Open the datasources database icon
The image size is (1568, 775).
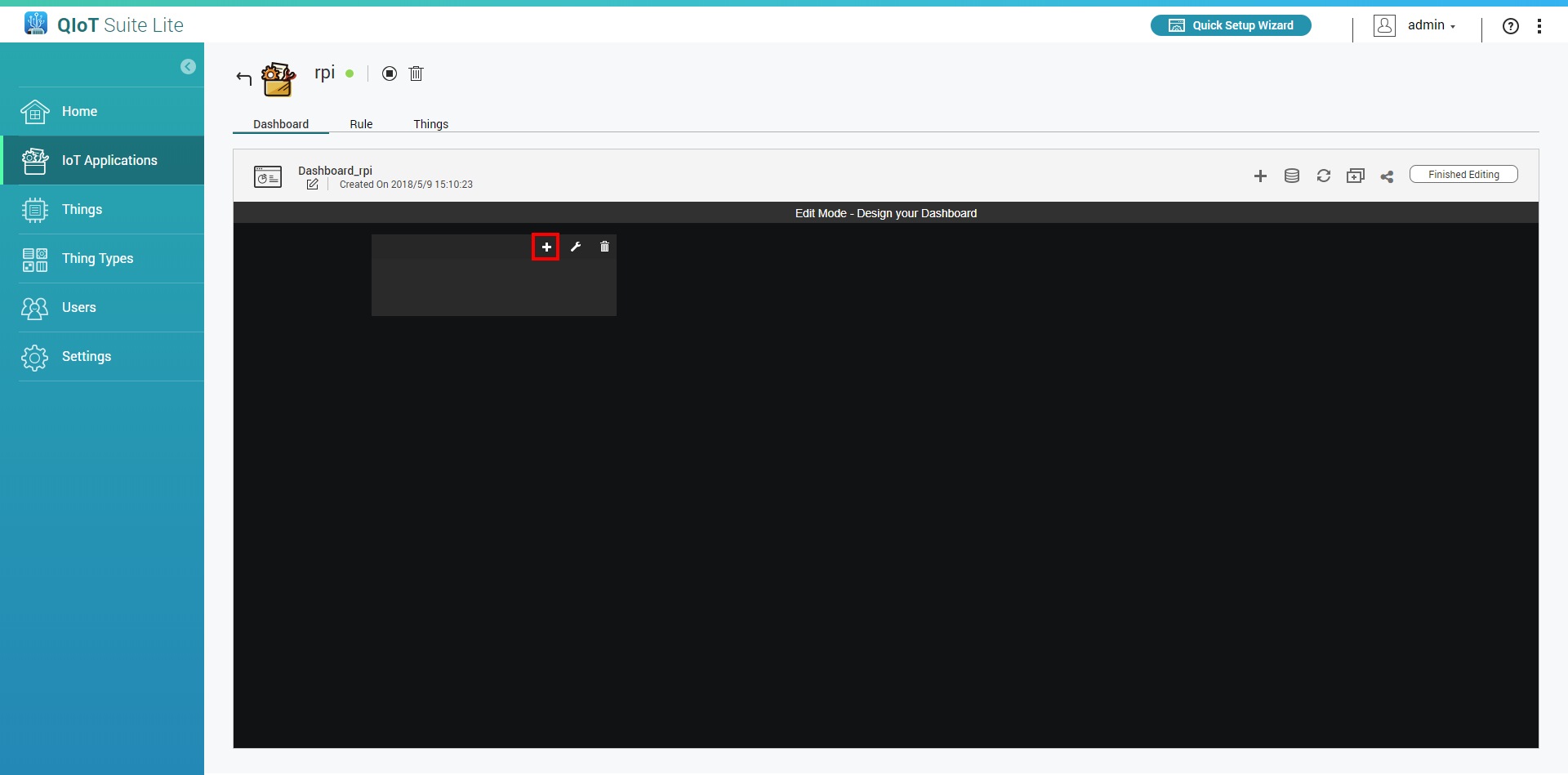pos(1291,176)
